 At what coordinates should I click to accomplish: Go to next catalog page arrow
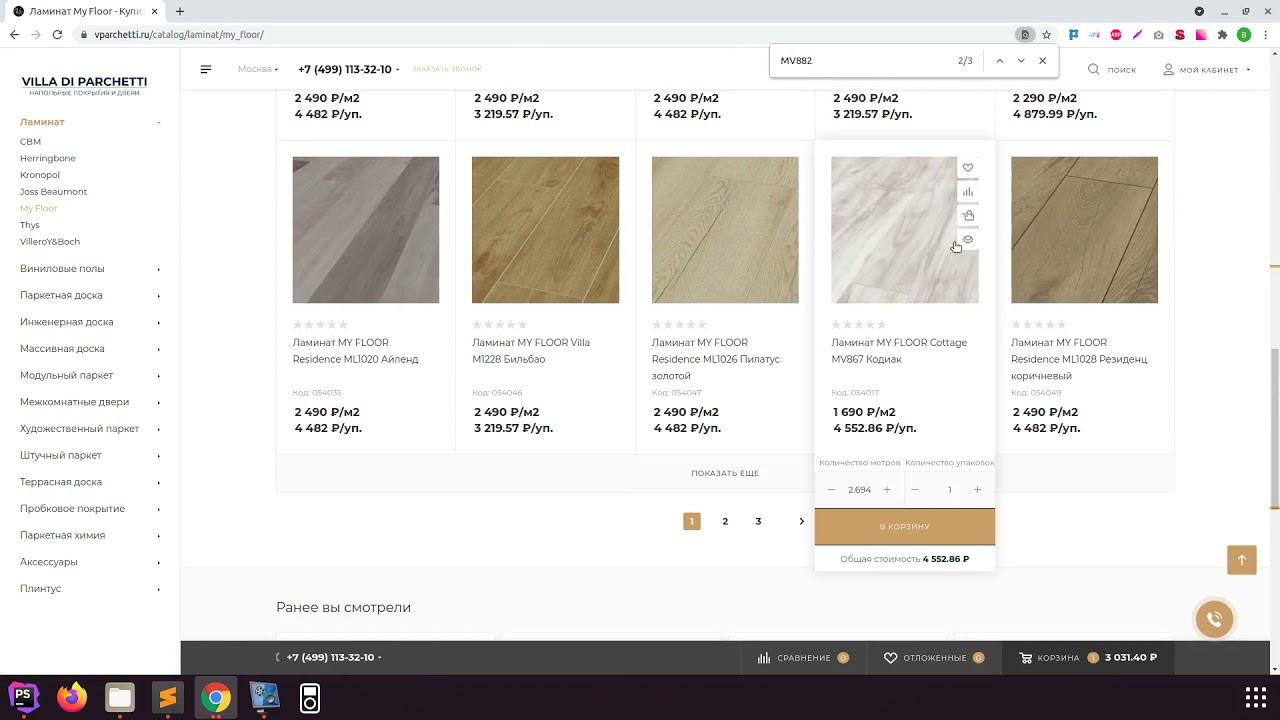tap(801, 521)
